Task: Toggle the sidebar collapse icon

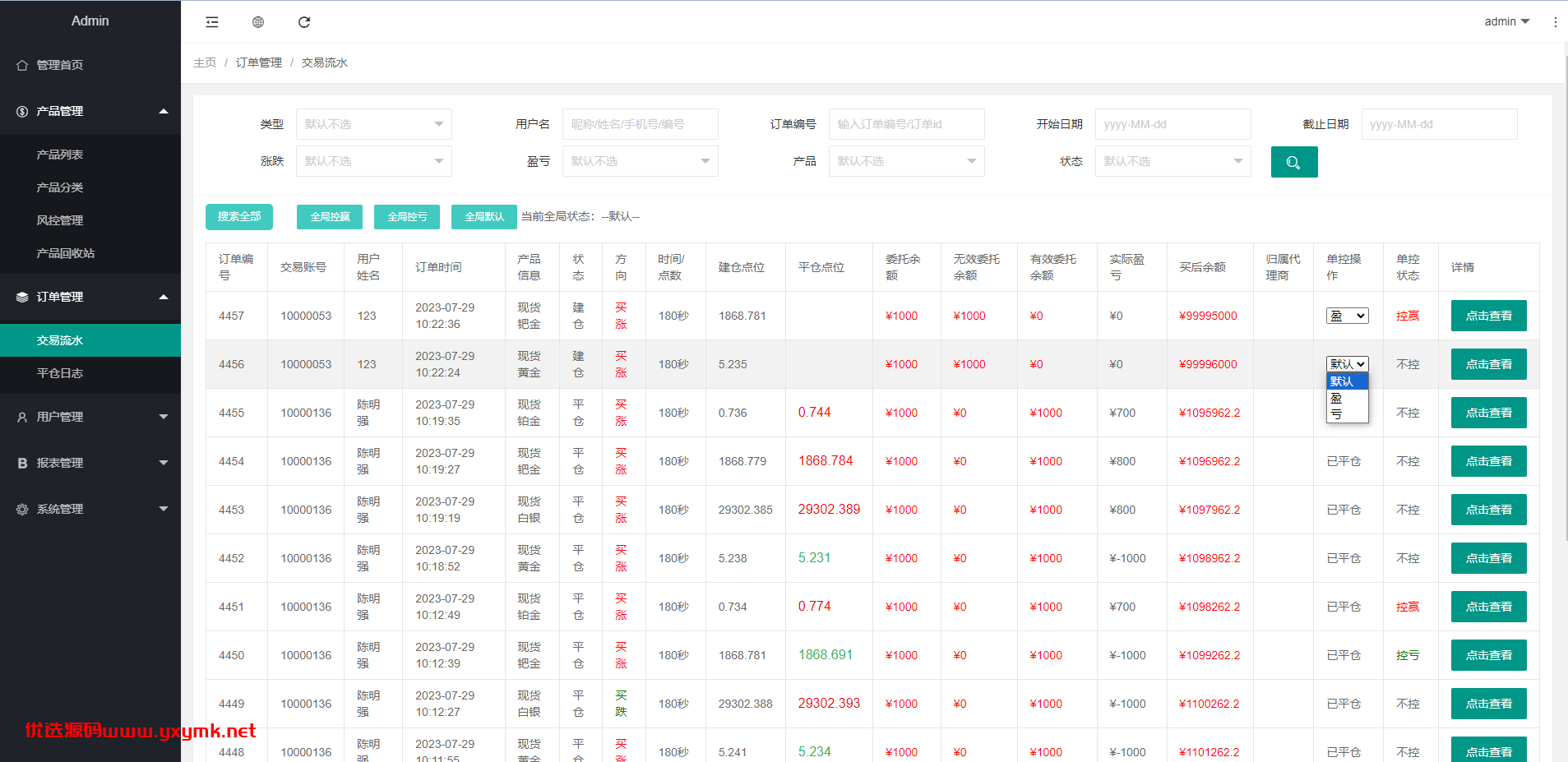Action: tap(212, 22)
